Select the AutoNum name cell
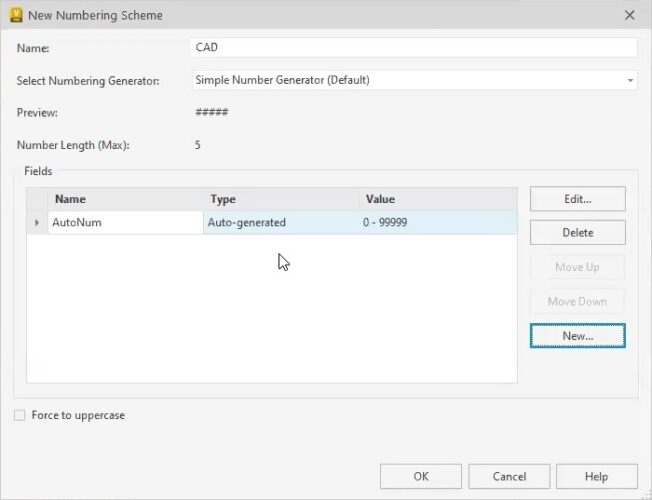 (125, 223)
